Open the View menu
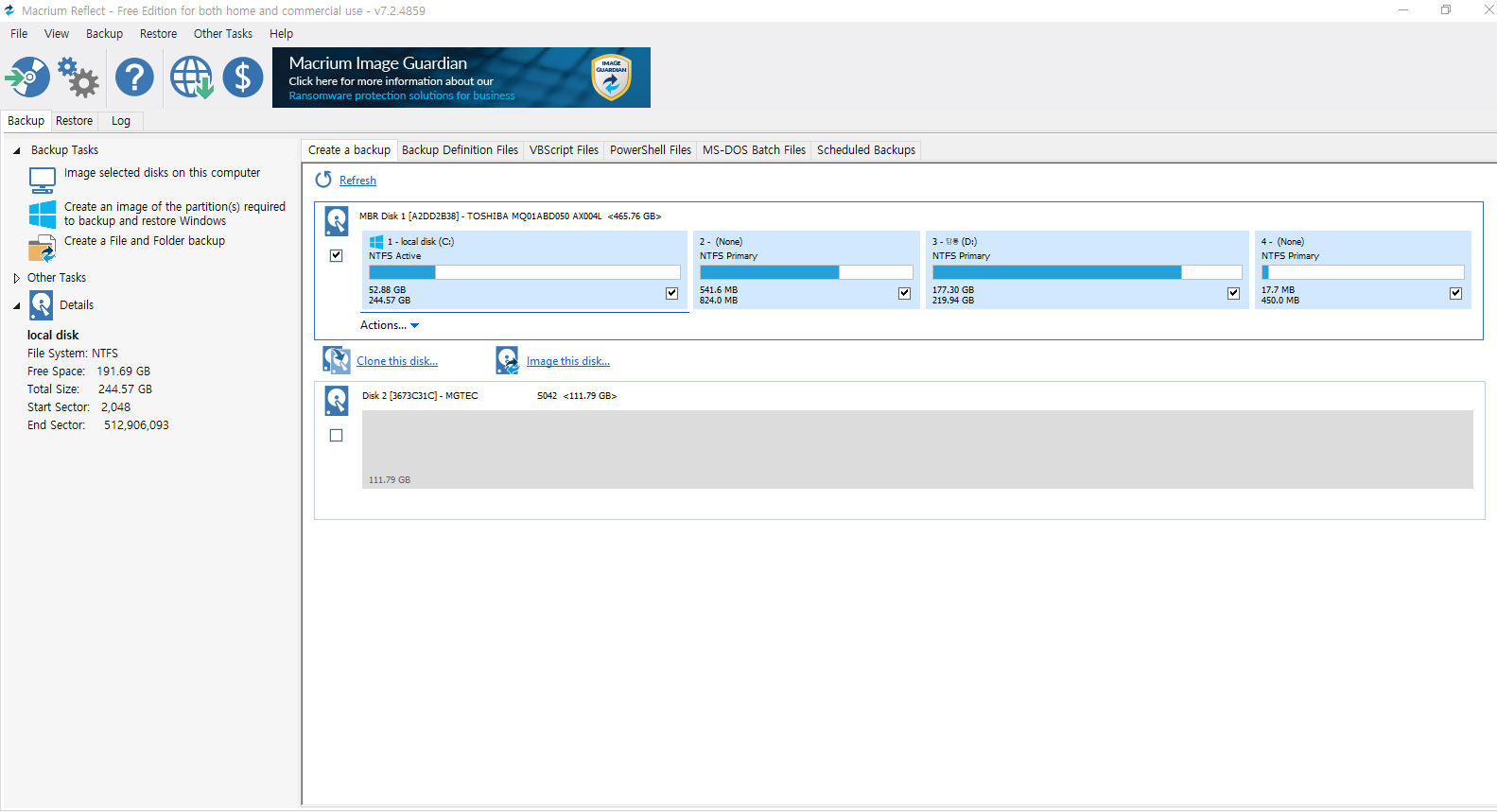 (57, 33)
